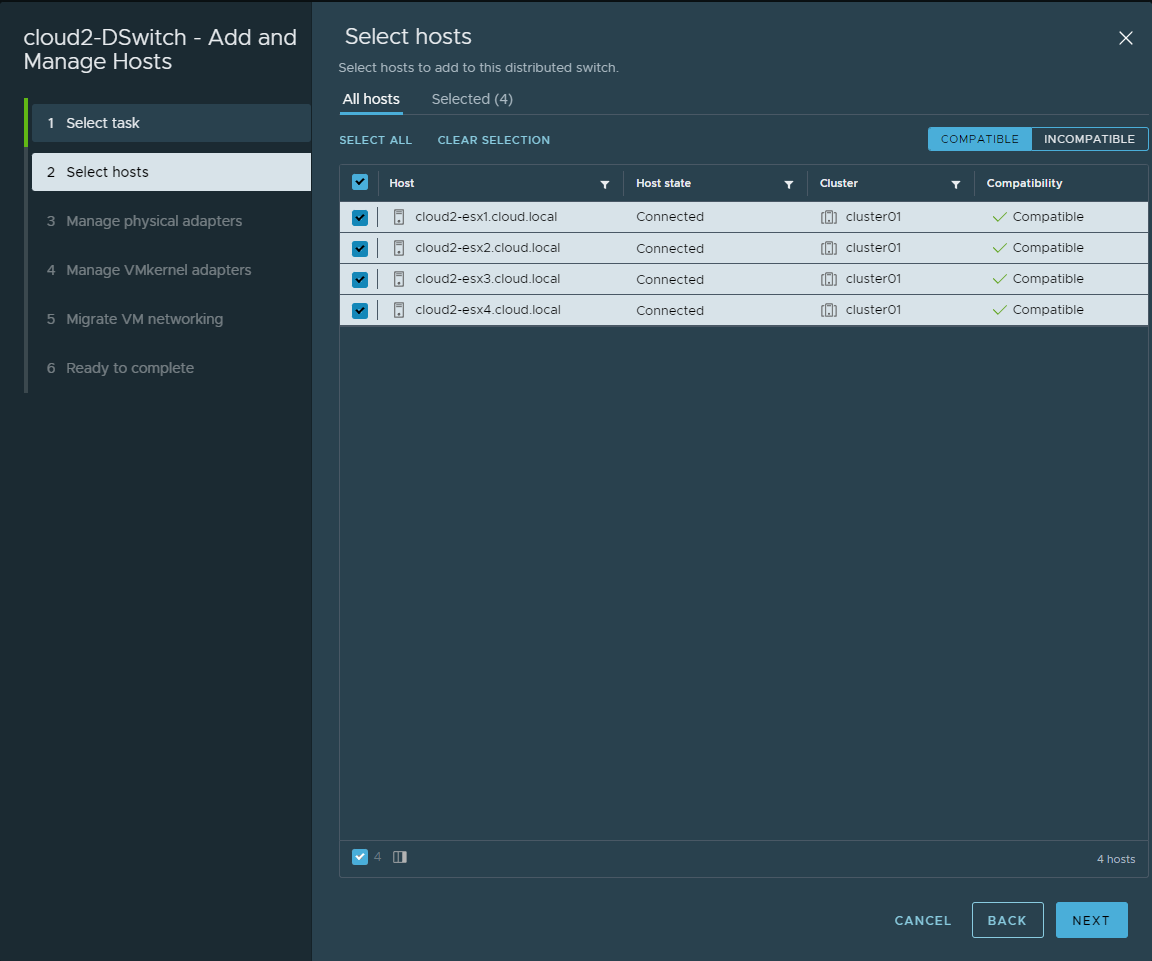Image resolution: width=1152 pixels, height=961 pixels.
Task: Sort by the Host state column header
Action: pos(663,183)
